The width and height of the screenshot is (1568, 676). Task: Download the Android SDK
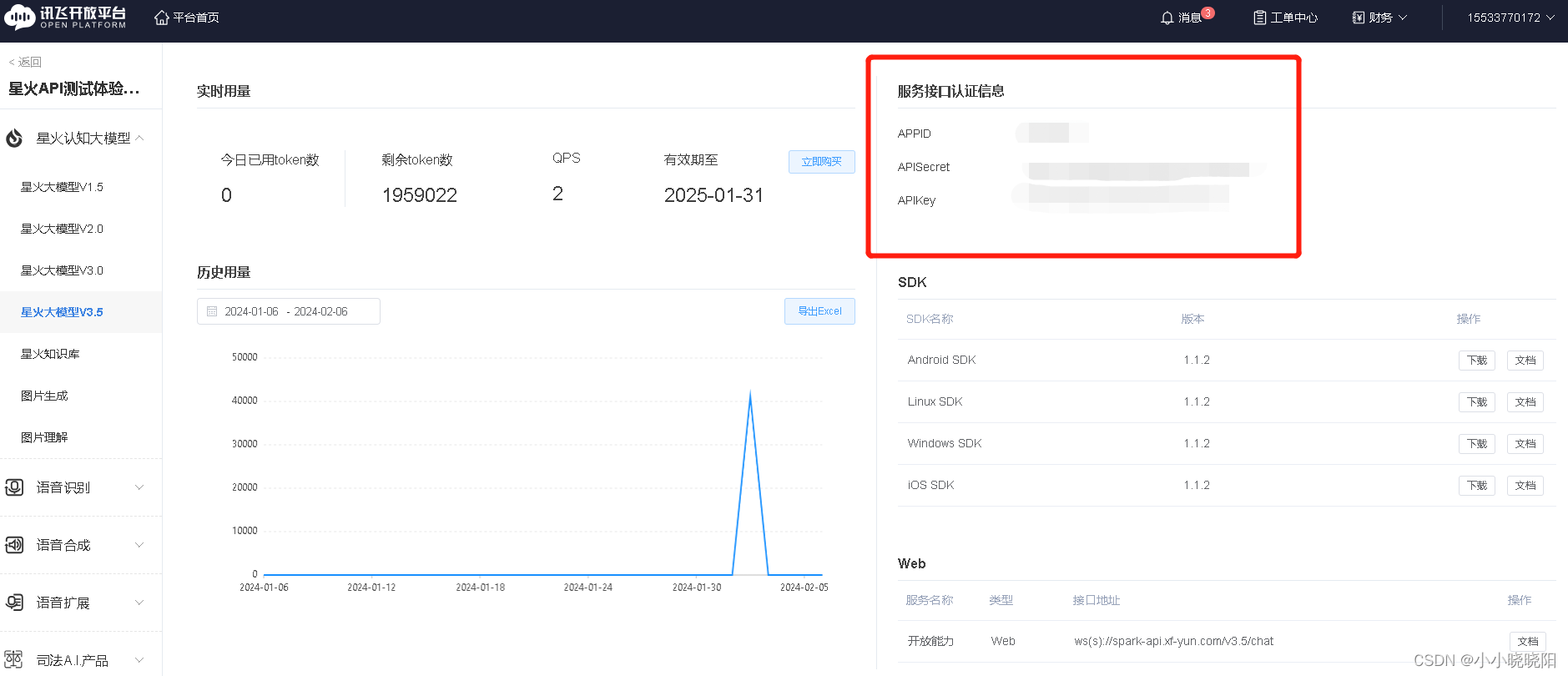click(1477, 361)
